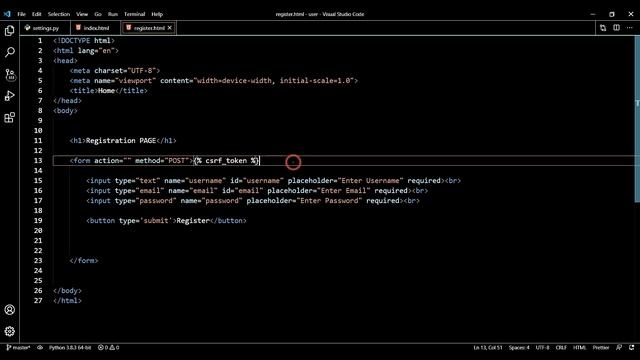The height and width of the screenshot is (360, 640).
Task: Open the Run menu
Action: click(113, 14)
